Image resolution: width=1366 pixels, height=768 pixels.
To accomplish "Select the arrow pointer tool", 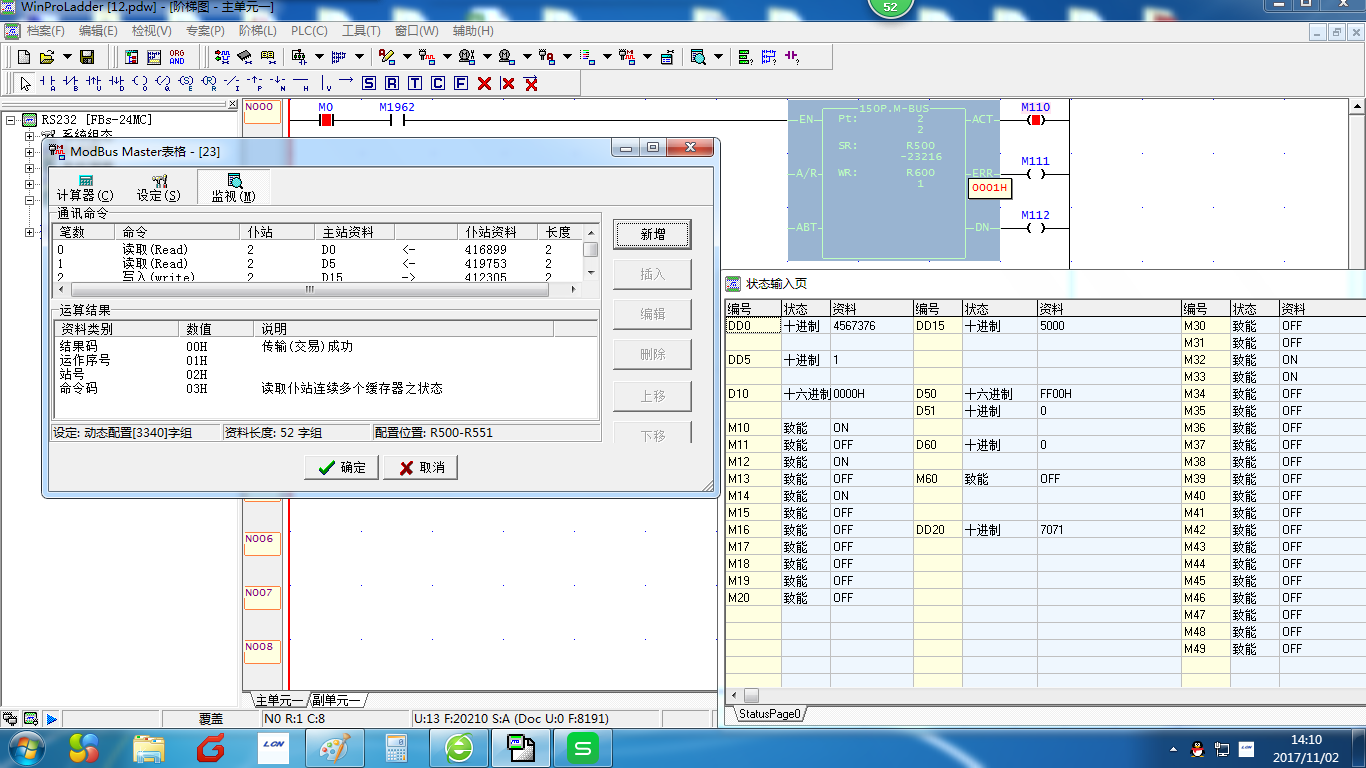I will pos(25,83).
